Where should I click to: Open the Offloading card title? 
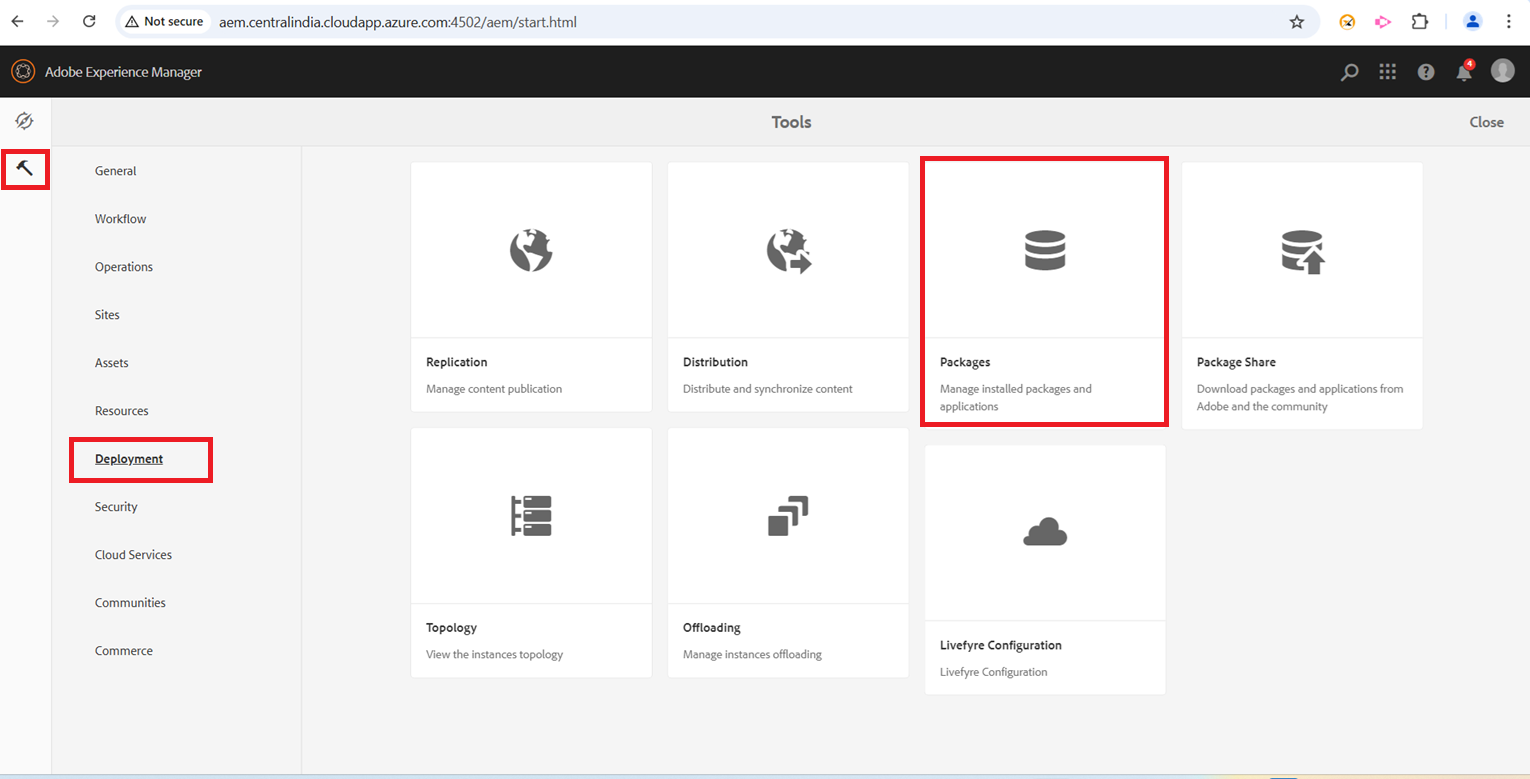pos(712,628)
